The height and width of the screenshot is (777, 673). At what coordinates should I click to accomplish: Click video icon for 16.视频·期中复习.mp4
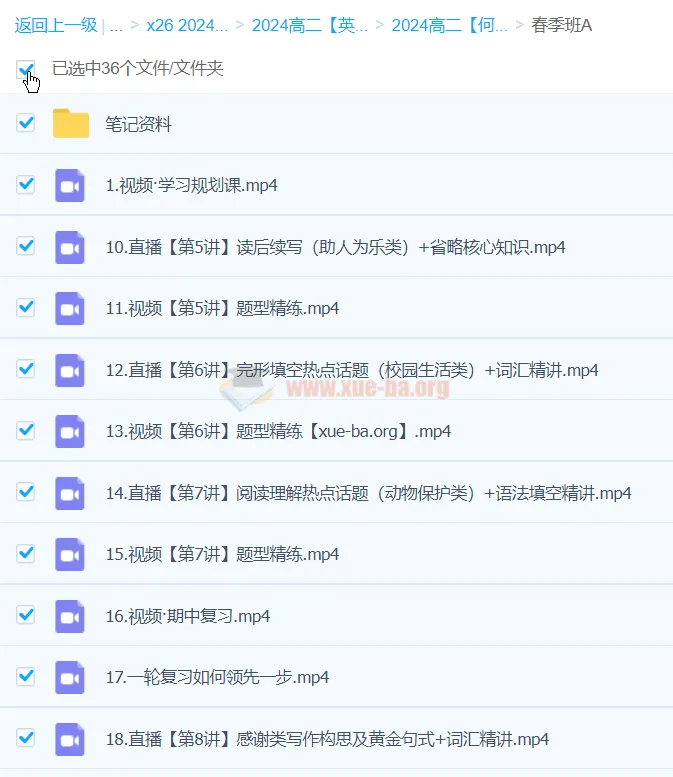coord(70,616)
